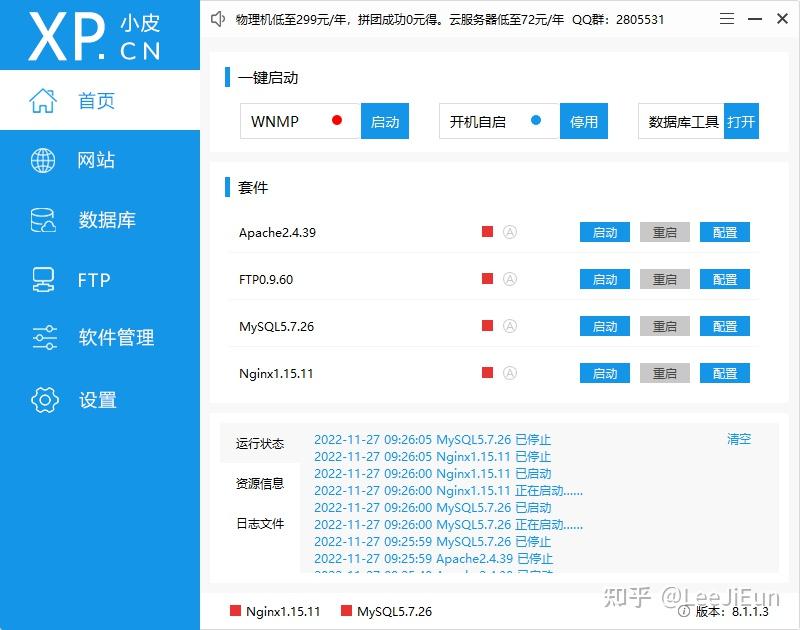The height and width of the screenshot is (630, 800).
Task: Open FTP0.9.60 配置 menu
Action: [x=724, y=279]
